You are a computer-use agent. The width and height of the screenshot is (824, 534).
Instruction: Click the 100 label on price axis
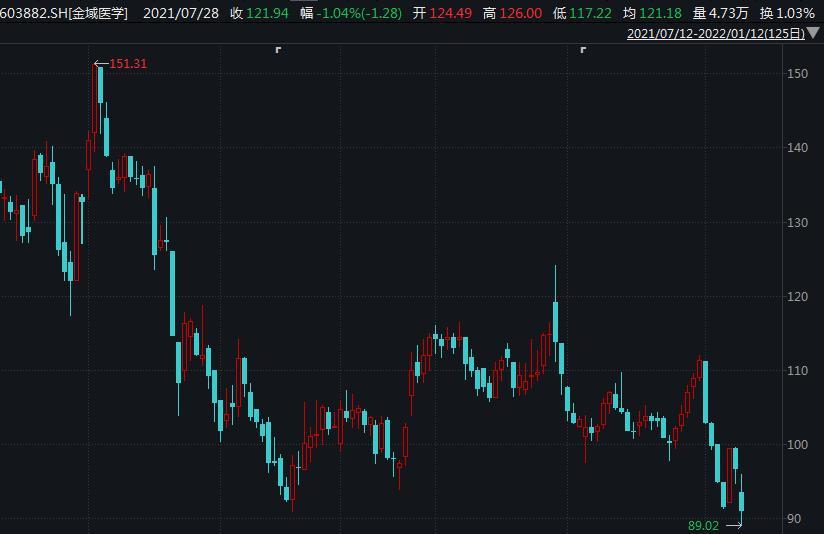coord(797,444)
